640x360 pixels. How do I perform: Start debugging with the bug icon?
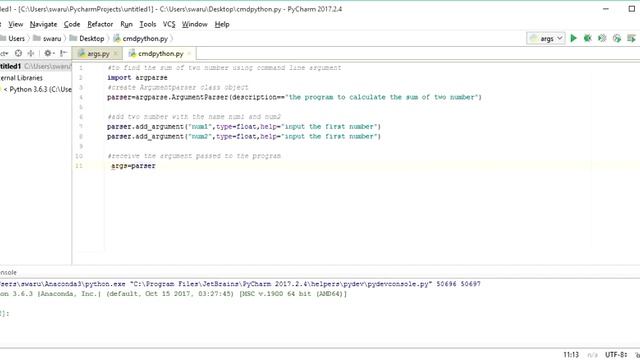tap(588, 38)
